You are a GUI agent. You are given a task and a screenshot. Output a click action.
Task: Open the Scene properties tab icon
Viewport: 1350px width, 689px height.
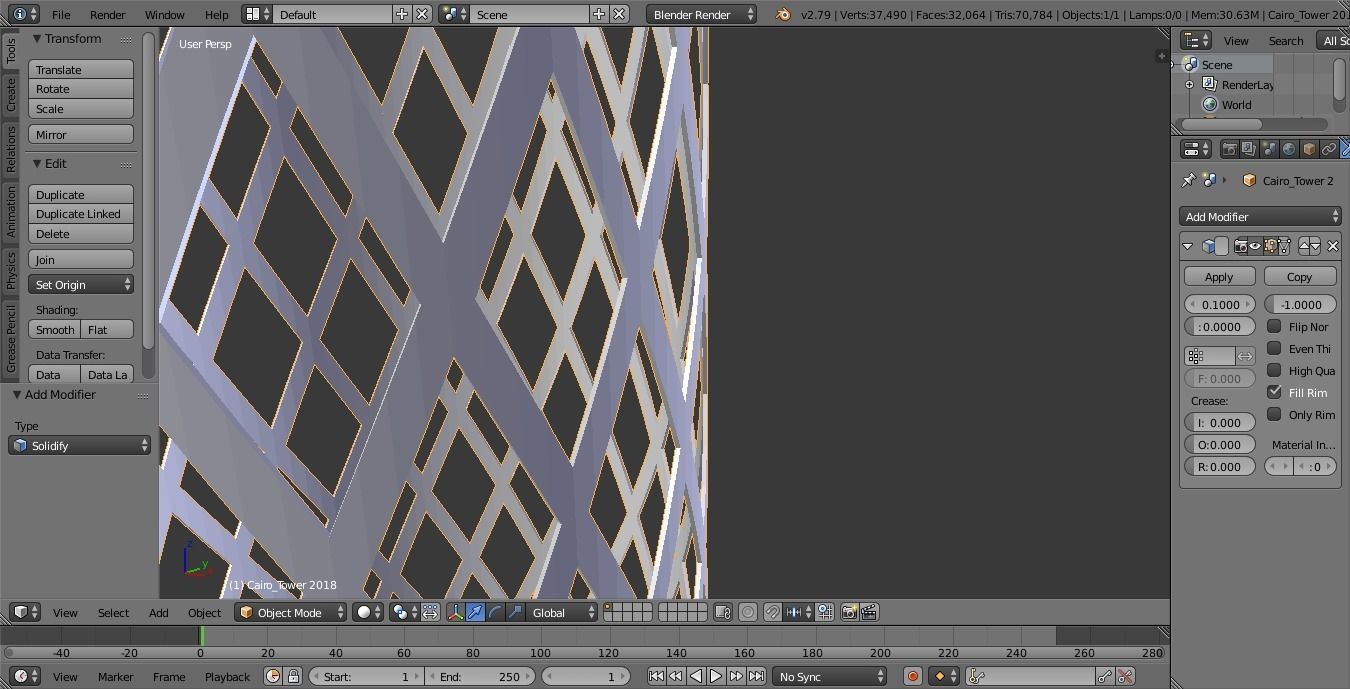click(x=1270, y=149)
